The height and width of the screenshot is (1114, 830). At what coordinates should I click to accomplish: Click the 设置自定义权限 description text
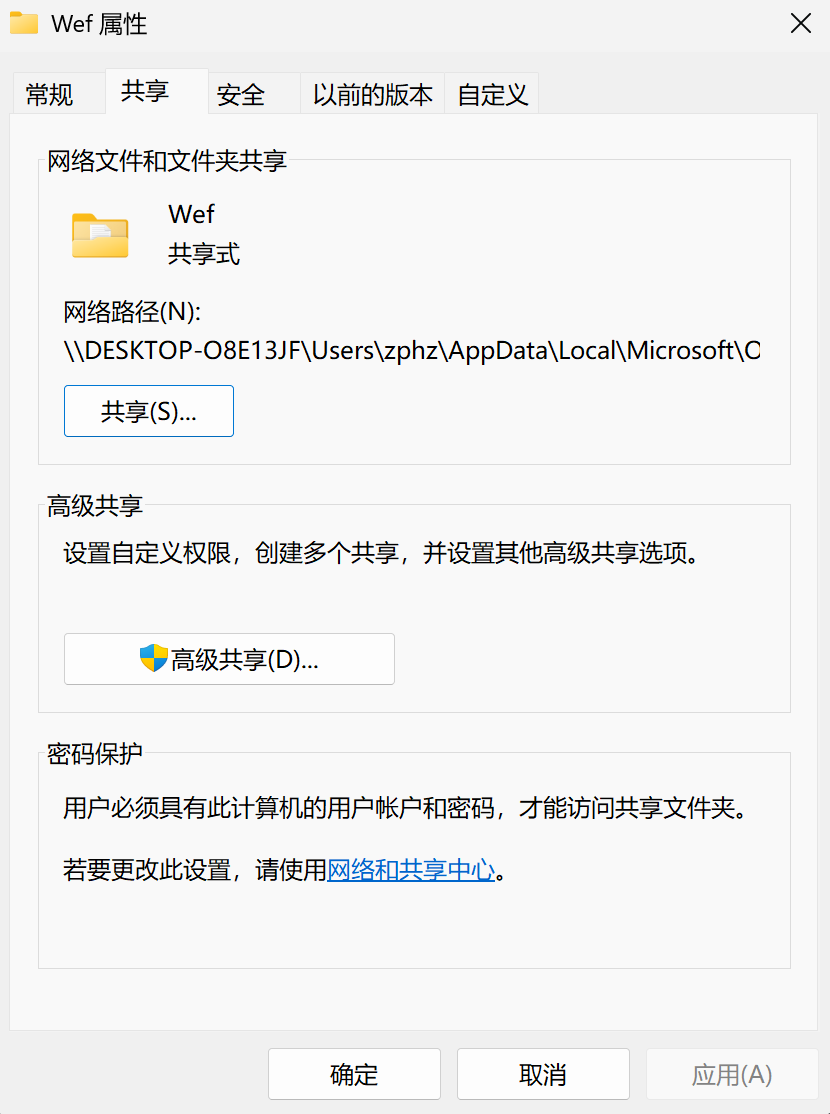(380, 553)
